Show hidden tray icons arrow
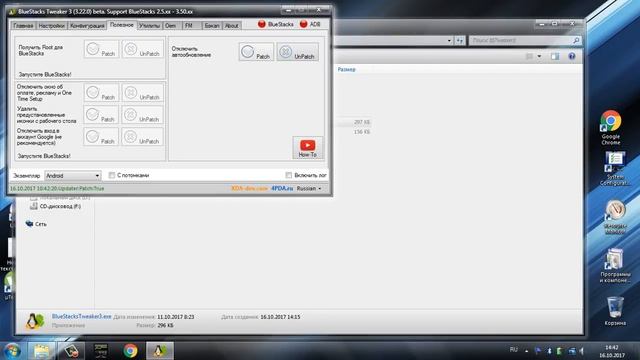The width and height of the screenshot is (640, 360). 527,351
